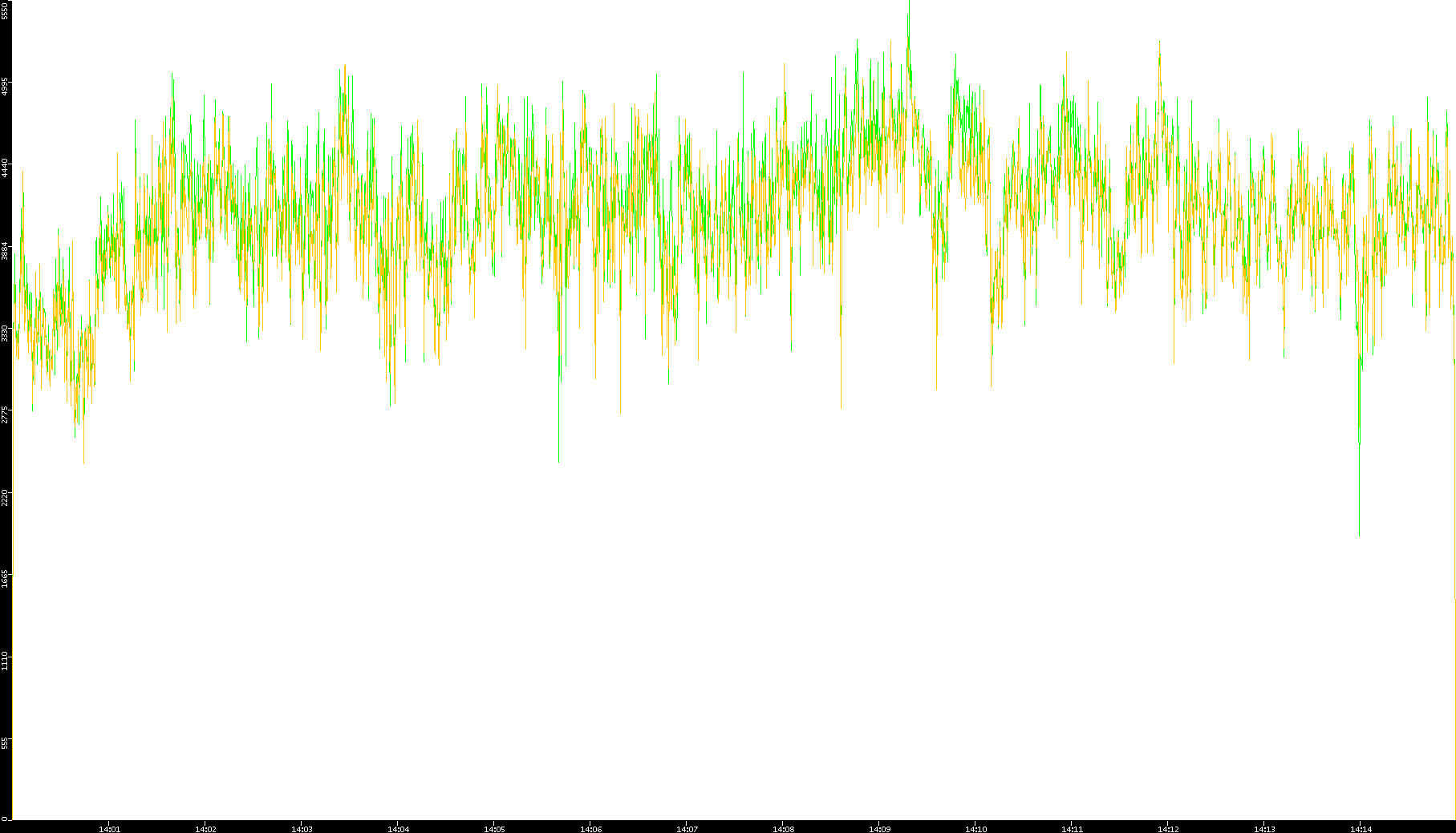Image resolution: width=1456 pixels, height=833 pixels.
Task: Select the 14:02 tick on time axis
Action: click(205, 829)
